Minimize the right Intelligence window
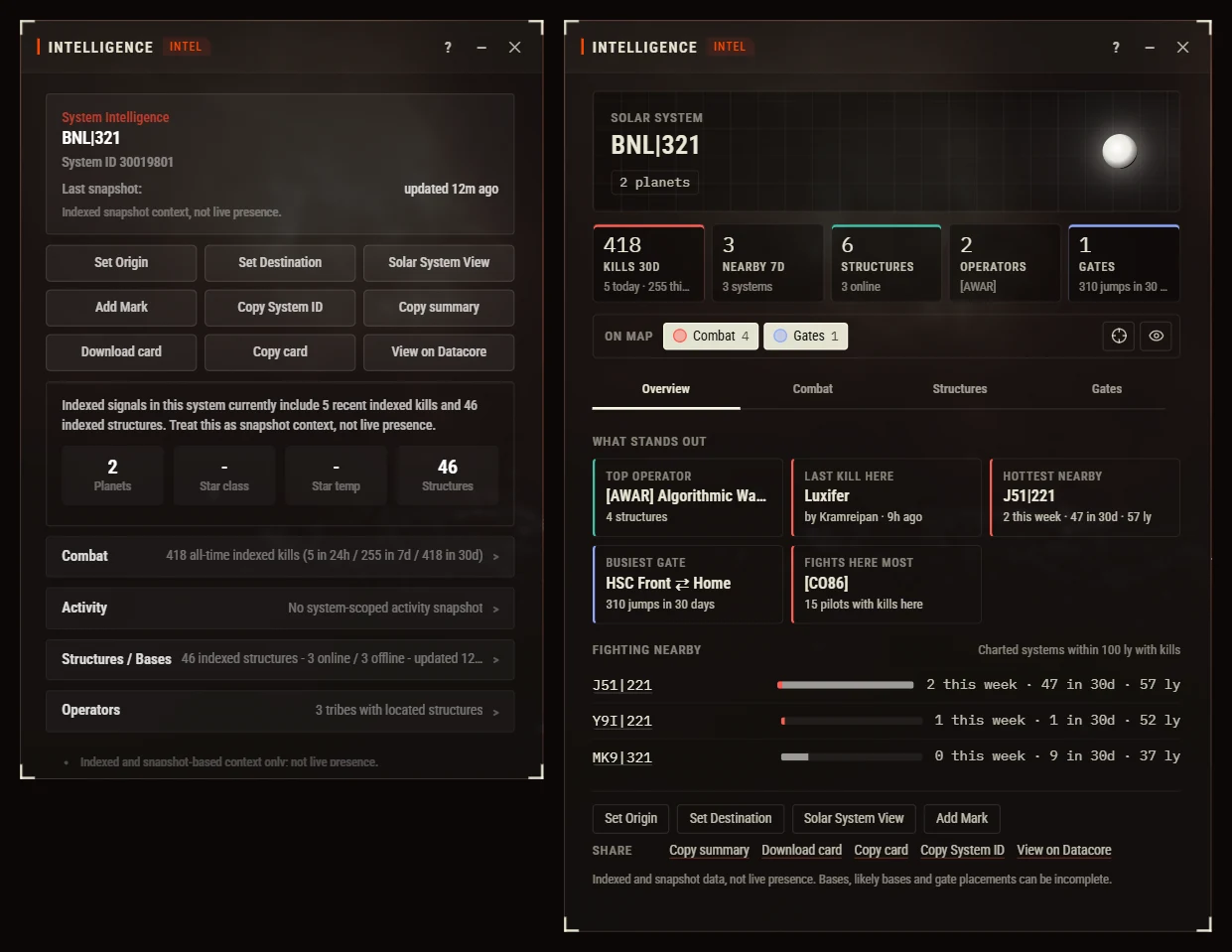Image resolution: width=1232 pixels, height=952 pixels. [x=1150, y=47]
